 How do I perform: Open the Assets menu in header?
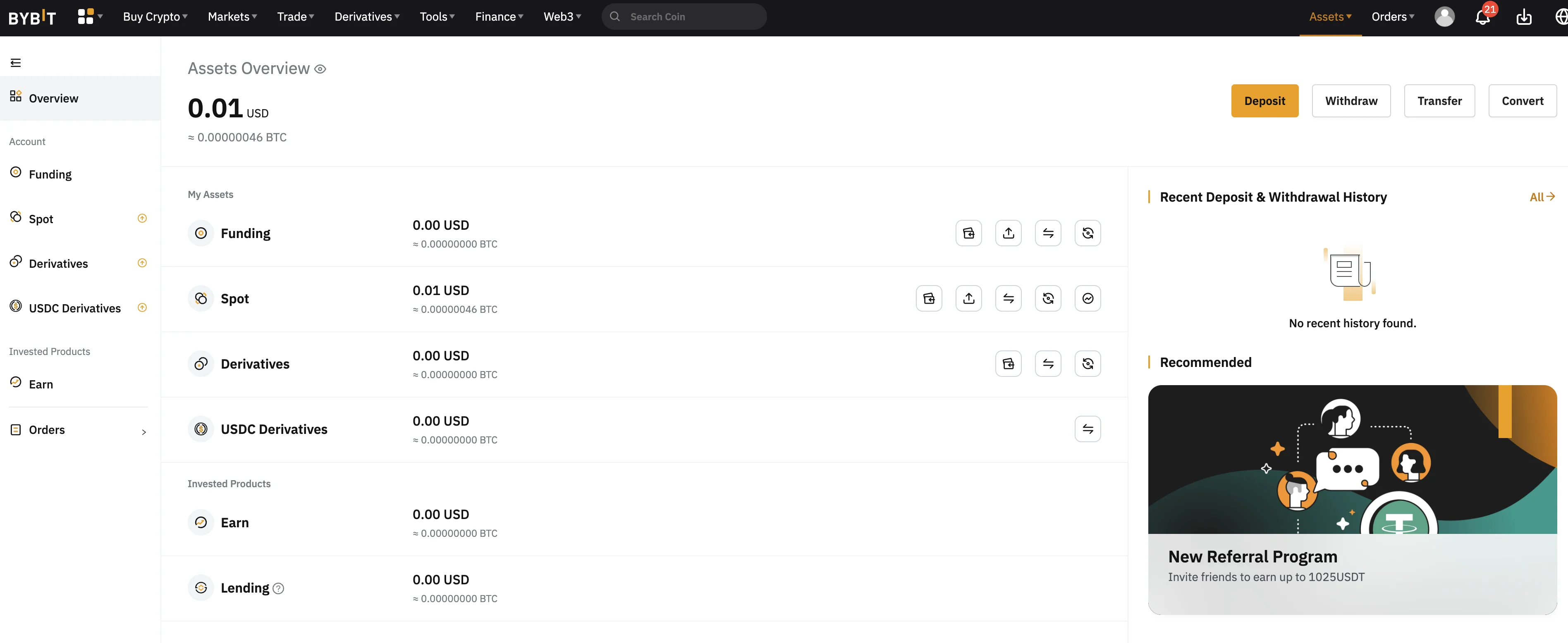point(1330,17)
